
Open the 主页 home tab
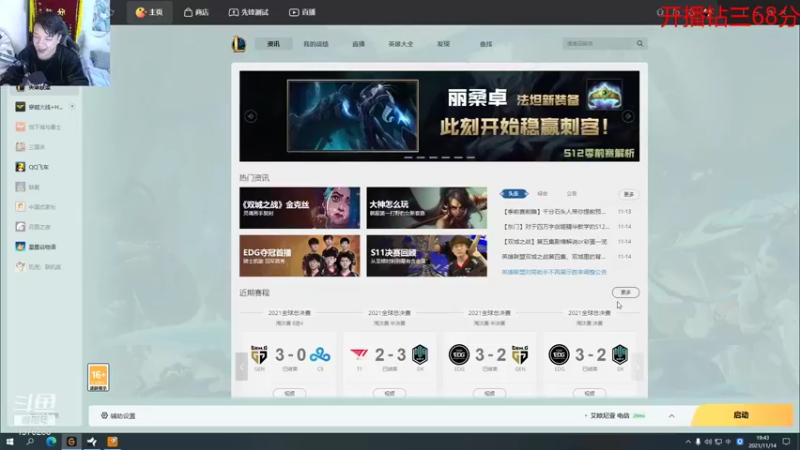coord(149,12)
